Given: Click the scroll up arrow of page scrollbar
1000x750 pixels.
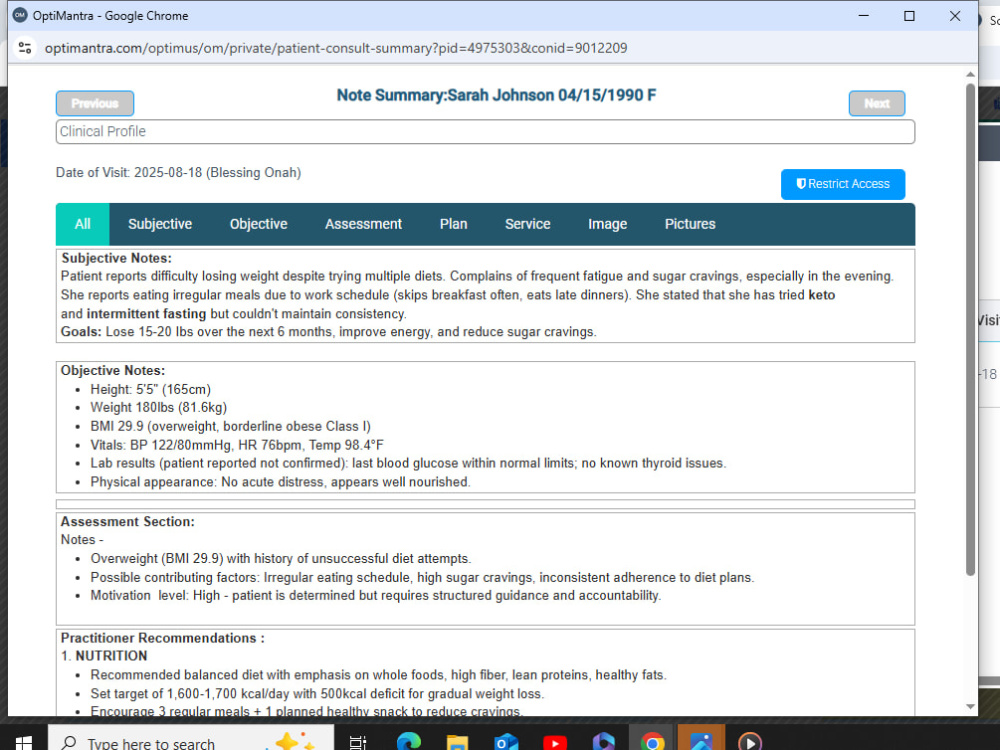Looking at the screenshot, I should click(x=970, y=75).
